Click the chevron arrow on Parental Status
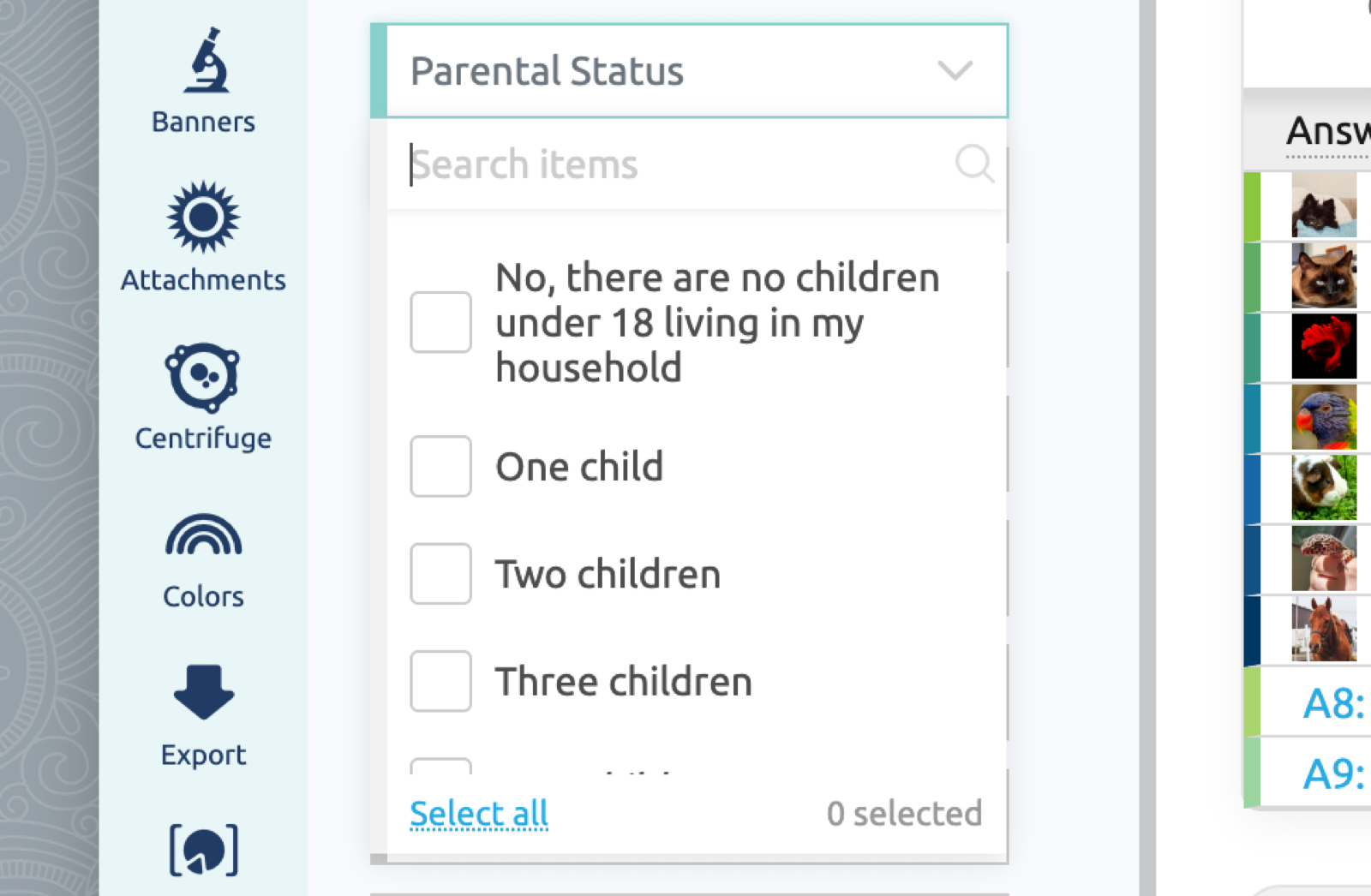Image resolution: width=1371 pixels, height=896 pixels. point(955,70)
